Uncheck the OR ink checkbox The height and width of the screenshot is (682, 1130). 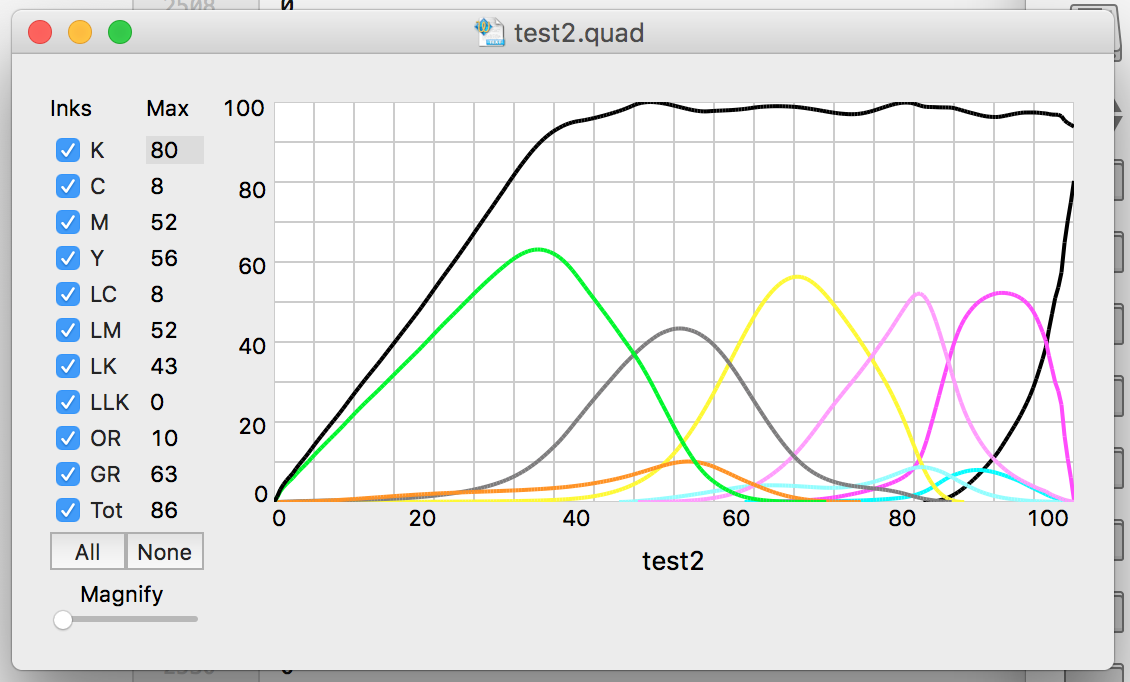[68, 438]
